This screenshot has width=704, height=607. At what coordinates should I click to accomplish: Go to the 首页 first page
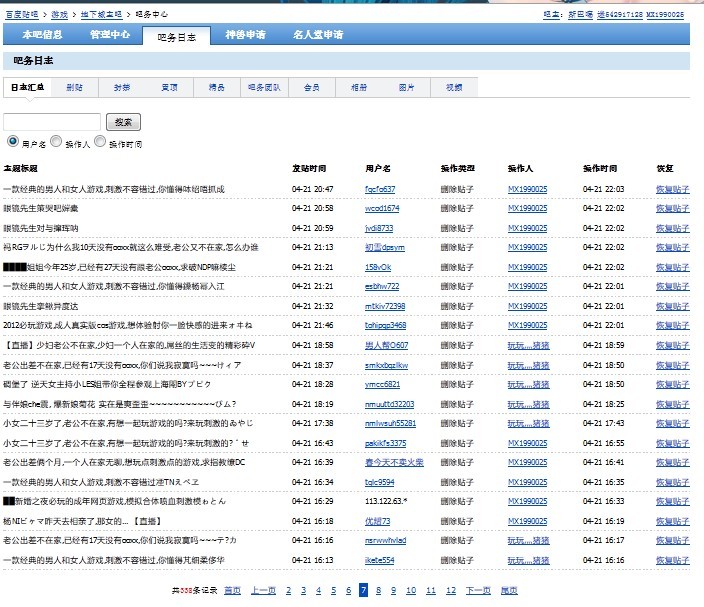(232, 590)
